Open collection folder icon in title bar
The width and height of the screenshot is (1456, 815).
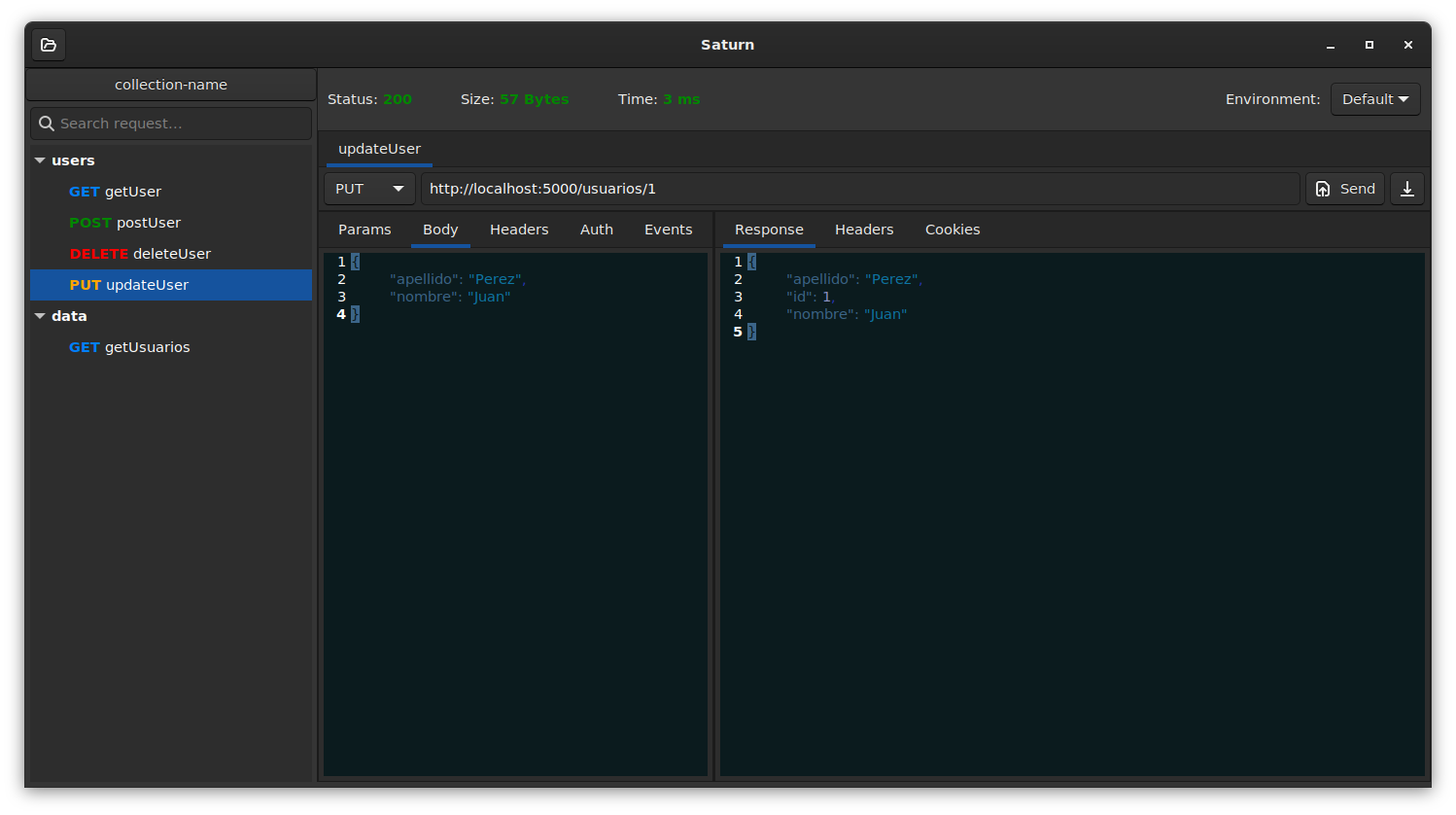click(x=49, y=45)
